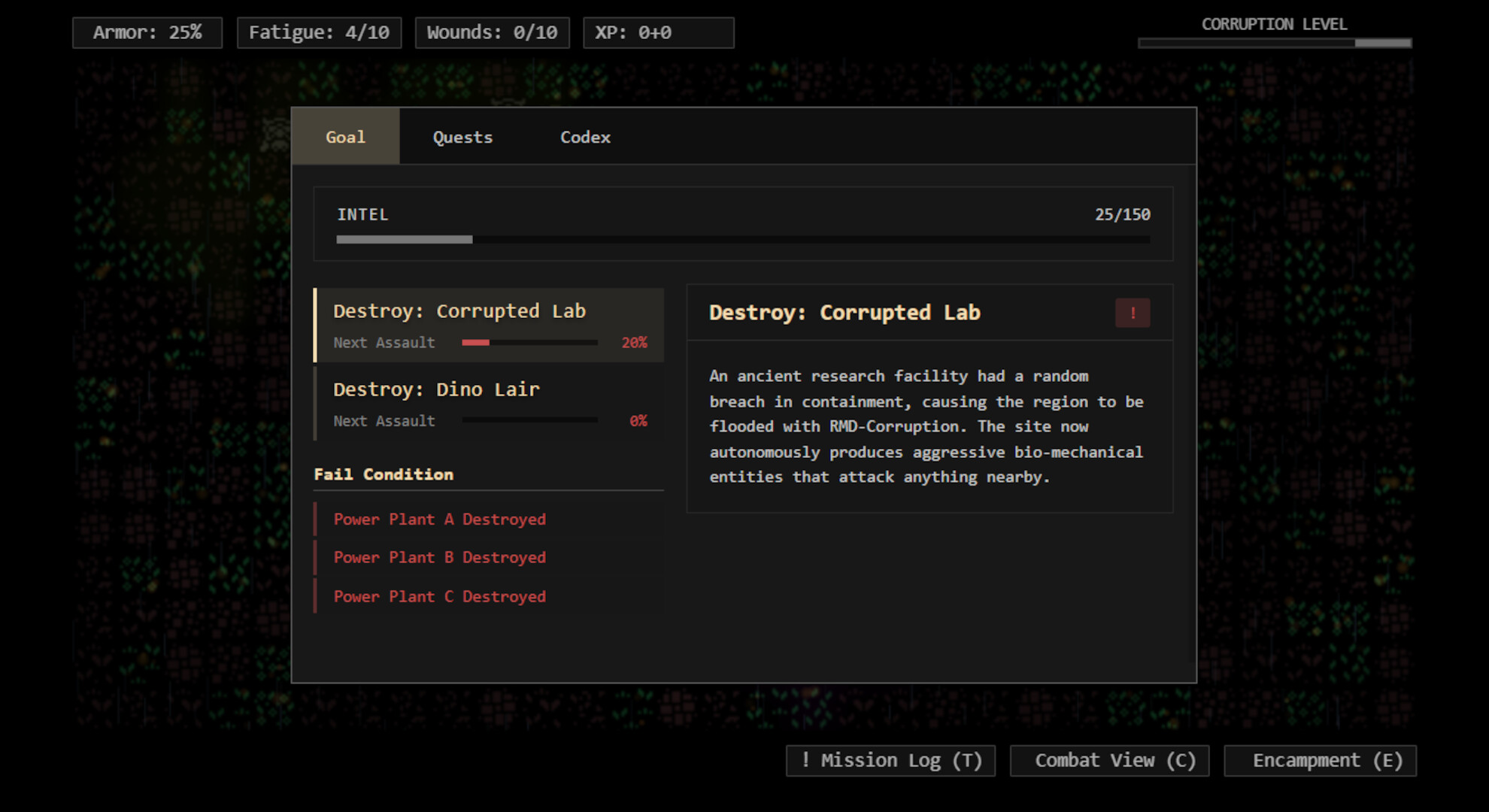This screenshot has height=812, width=1489.
Task: Open the Mission Log
Action: (x=890, y=760)
